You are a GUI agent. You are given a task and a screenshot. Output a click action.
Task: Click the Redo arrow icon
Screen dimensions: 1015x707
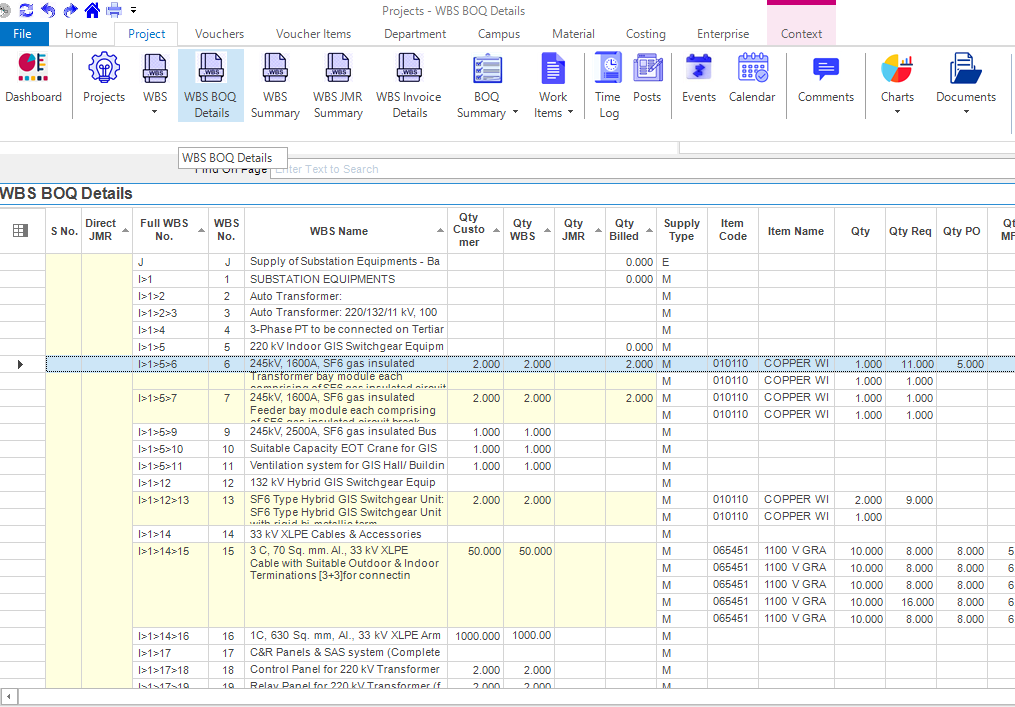click(x=70, y=10)
